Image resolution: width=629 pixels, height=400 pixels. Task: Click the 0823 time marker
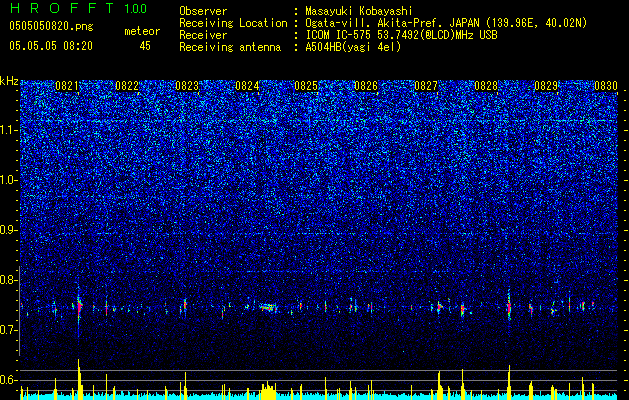pos(187,86)
